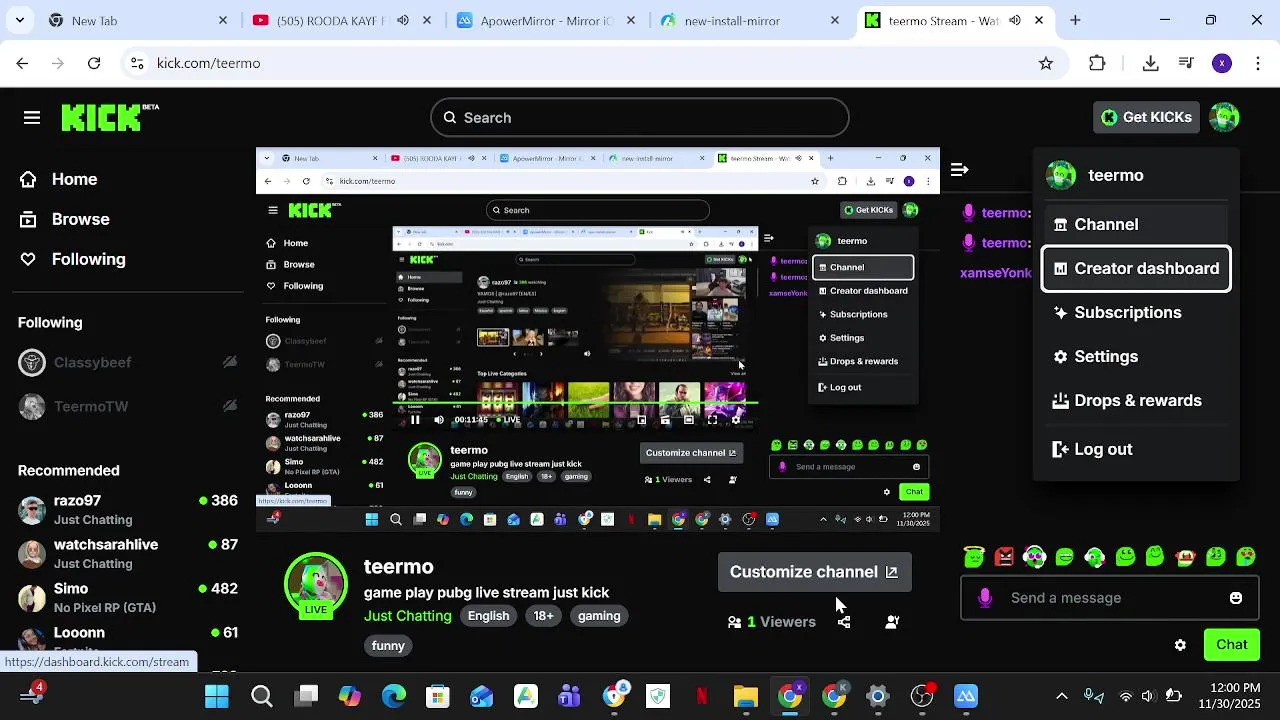Insert the red-cap emote
The width and height of the screenshot is (1280, 720).
pyautogui.click(x=1186, y=557)
